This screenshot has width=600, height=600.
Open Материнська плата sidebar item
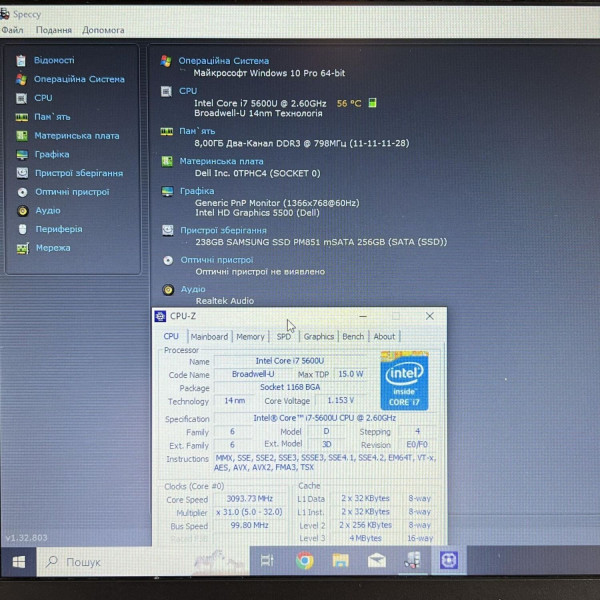tap(77, 135)
